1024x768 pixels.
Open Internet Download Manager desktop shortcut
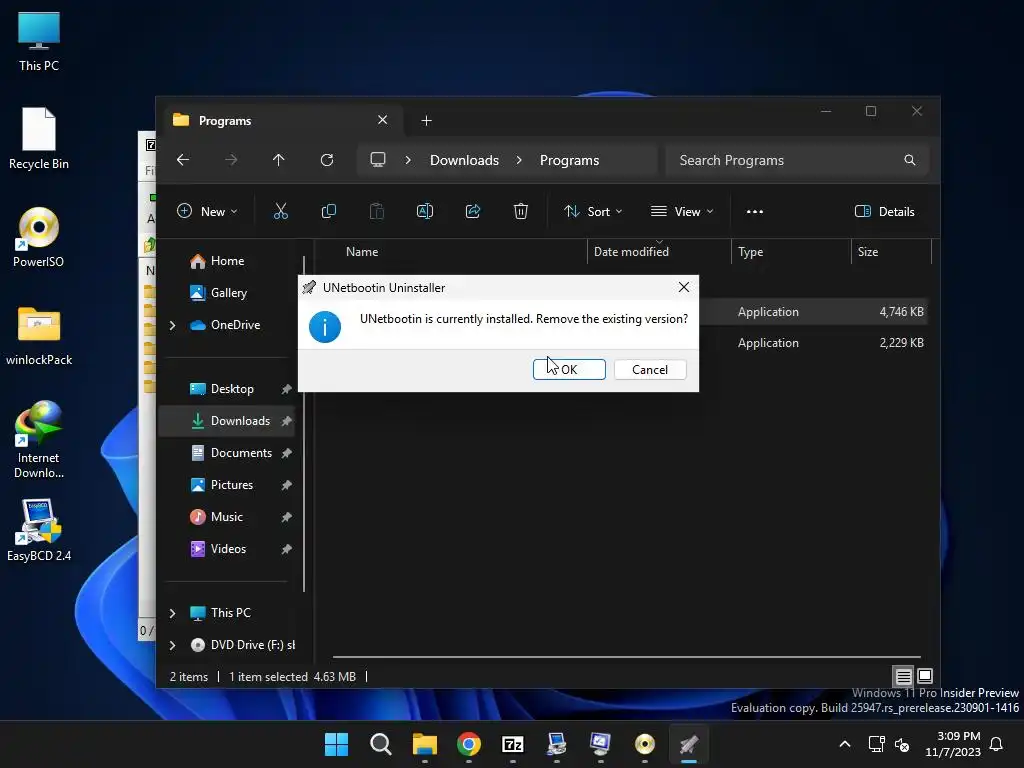(x=39, y=440)
